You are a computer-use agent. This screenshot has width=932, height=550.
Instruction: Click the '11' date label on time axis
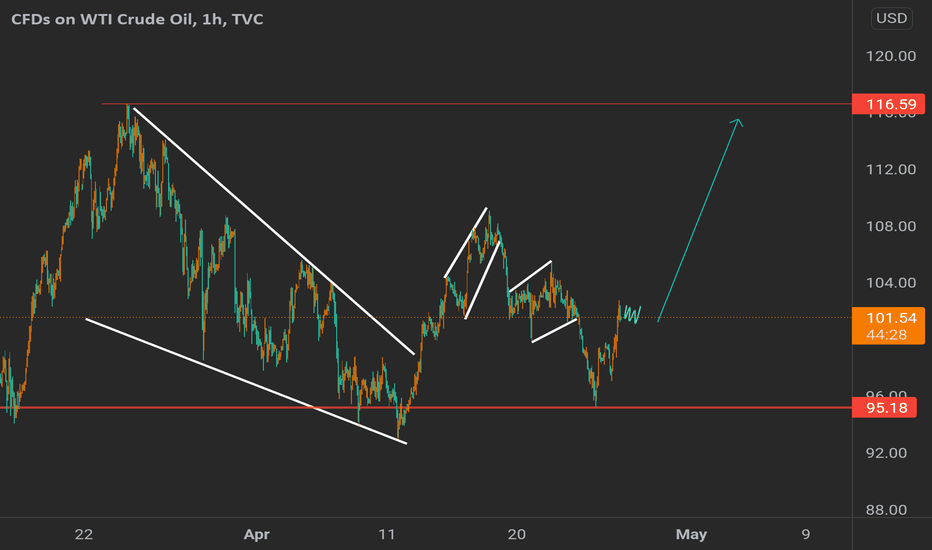point(386,535)
